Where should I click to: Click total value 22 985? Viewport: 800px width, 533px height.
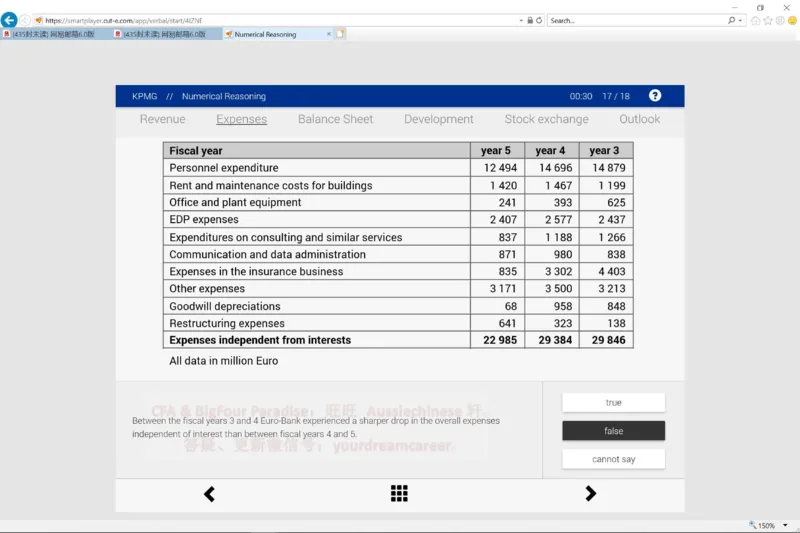pos(500,340)
